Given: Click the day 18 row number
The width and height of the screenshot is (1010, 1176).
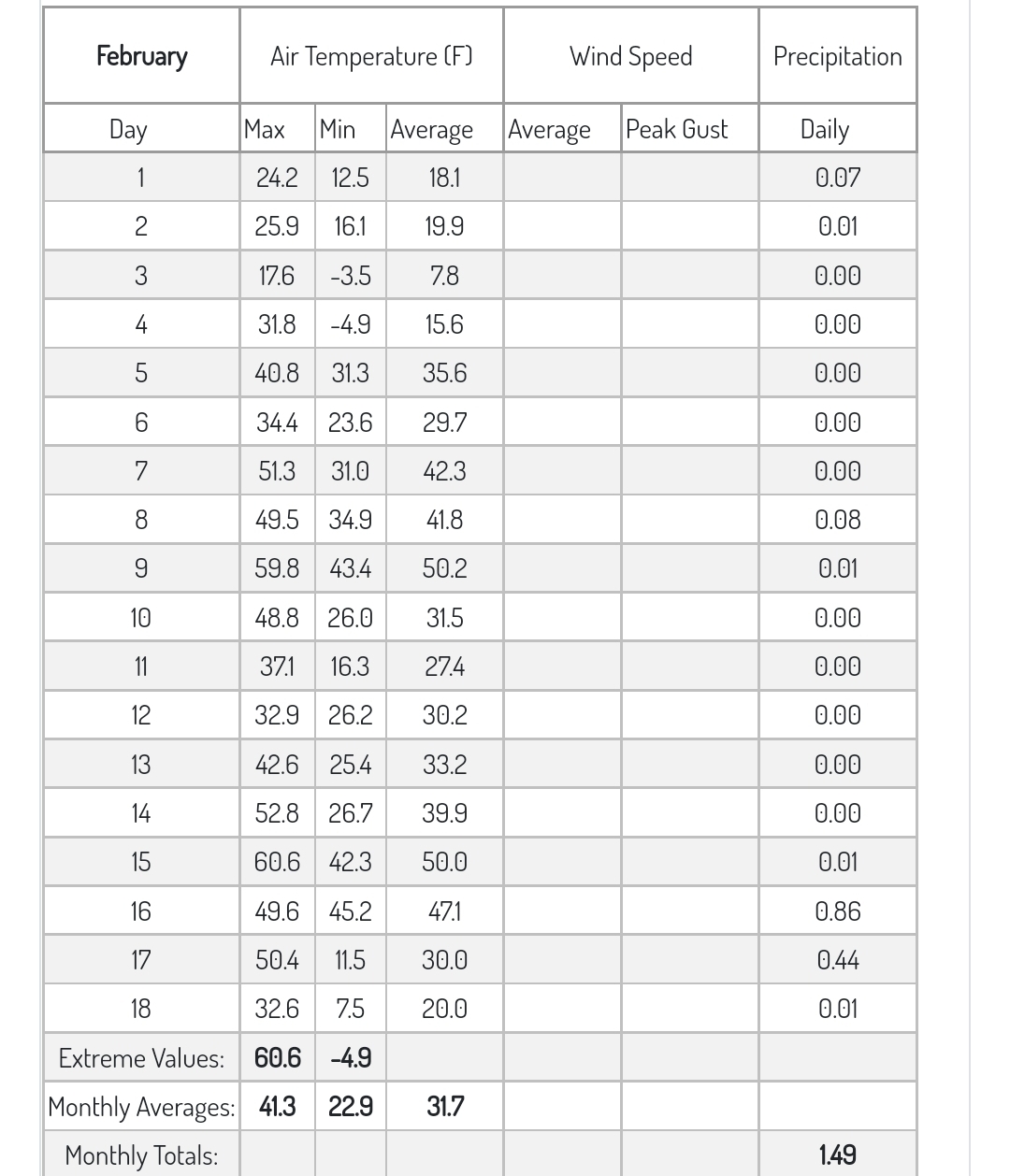Looking at the screenshot, I should pyautogui.click(x=141, y=1009).
